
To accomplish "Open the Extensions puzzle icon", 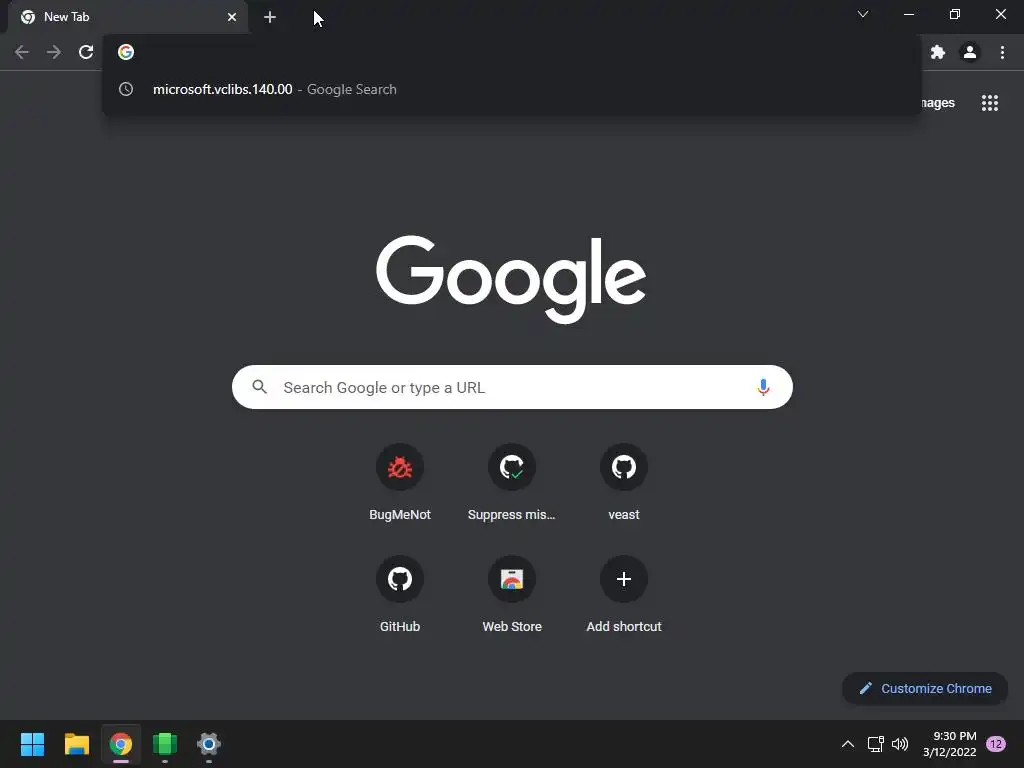I will coord(938,52).
